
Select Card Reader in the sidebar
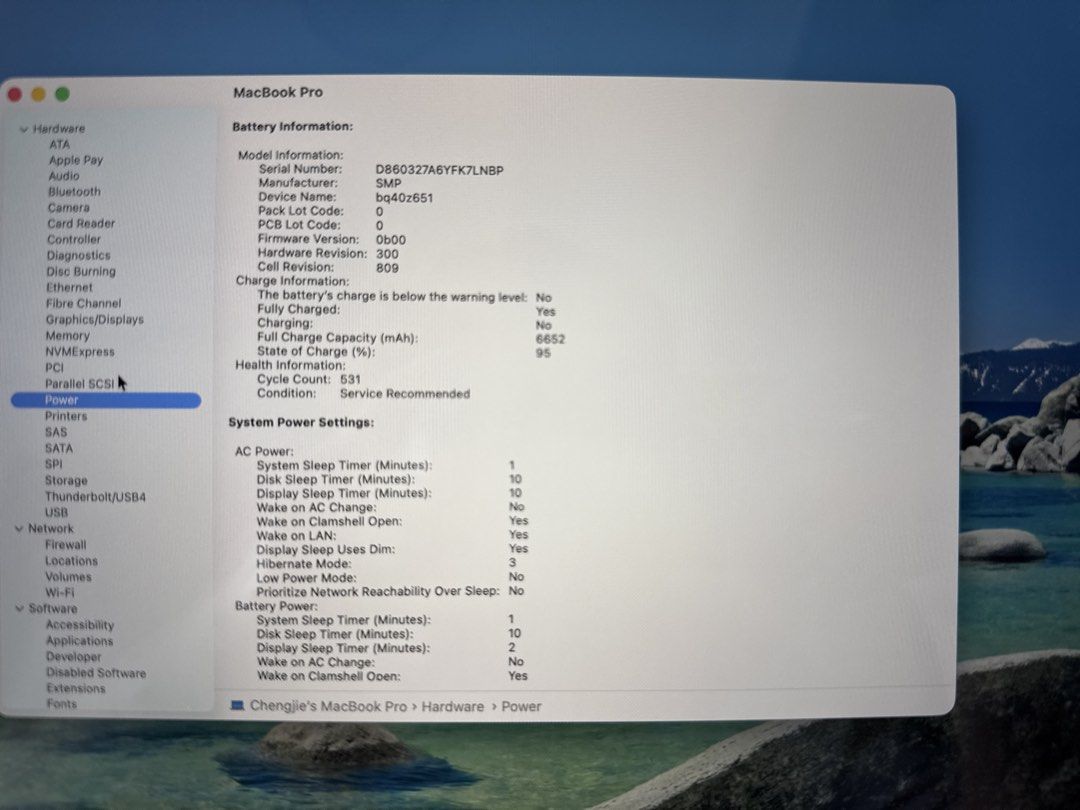[x=81, y=223]
